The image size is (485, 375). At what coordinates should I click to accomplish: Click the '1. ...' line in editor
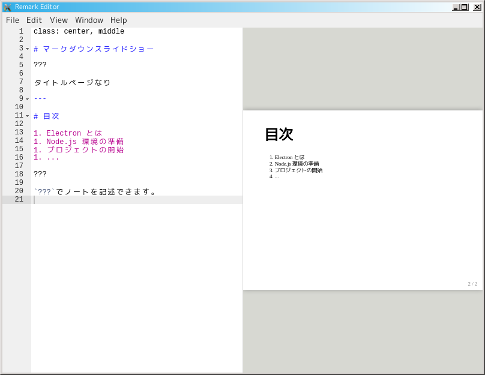(46, 158)
